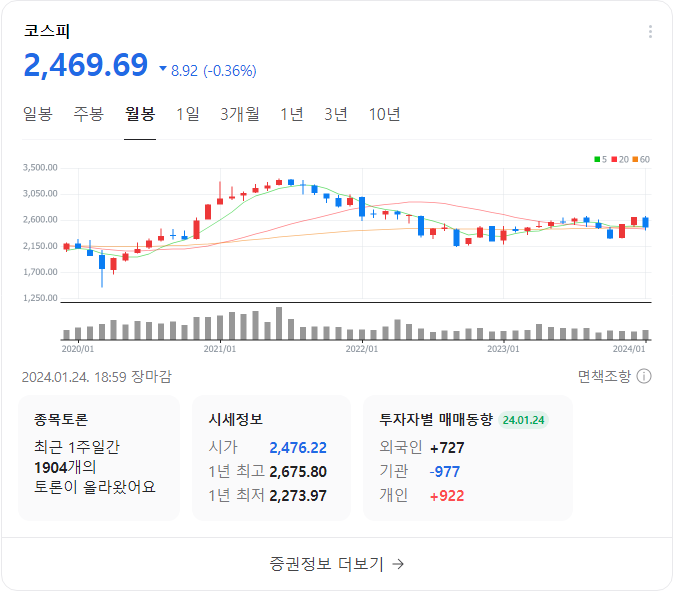Click the 기관 value -977
The image size is (673, 591).
click(445, 472)
